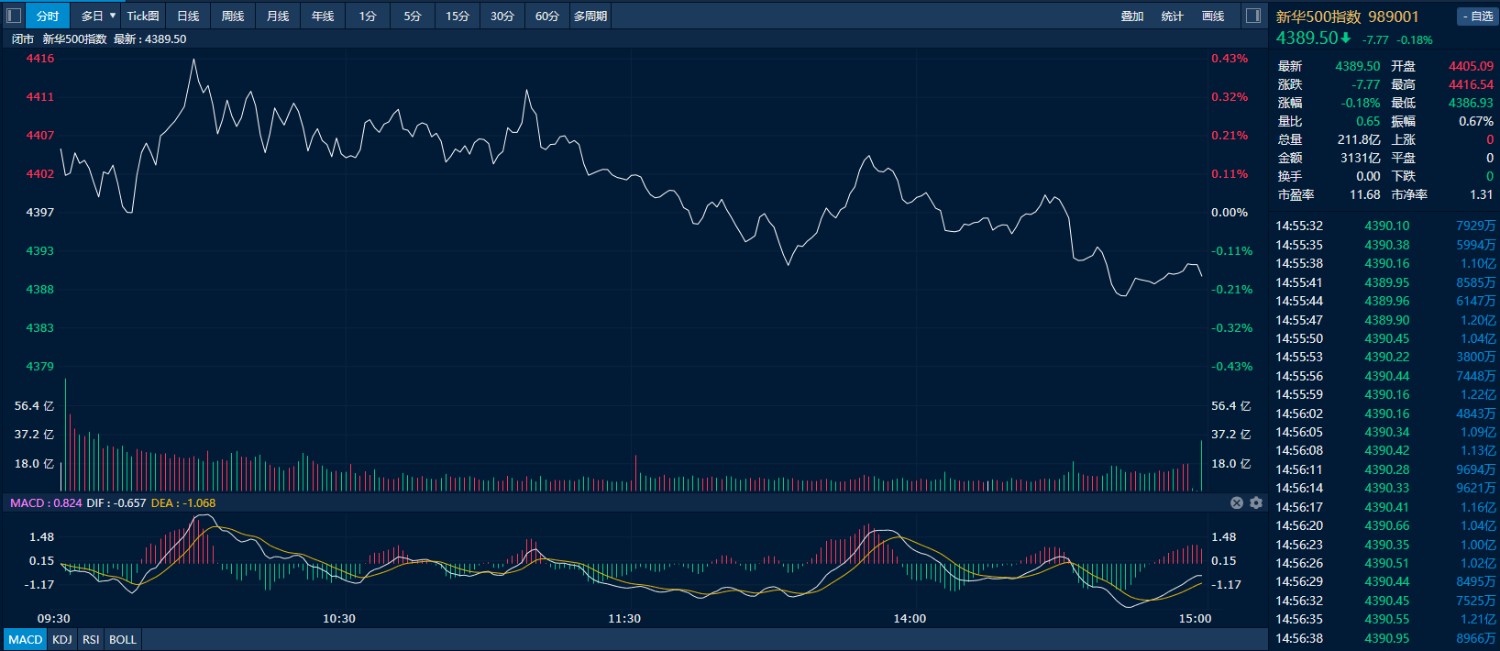Screen dimensions: 1500x651
Task: Open the 多周期 multi-period view
Action: click(589, 16)
